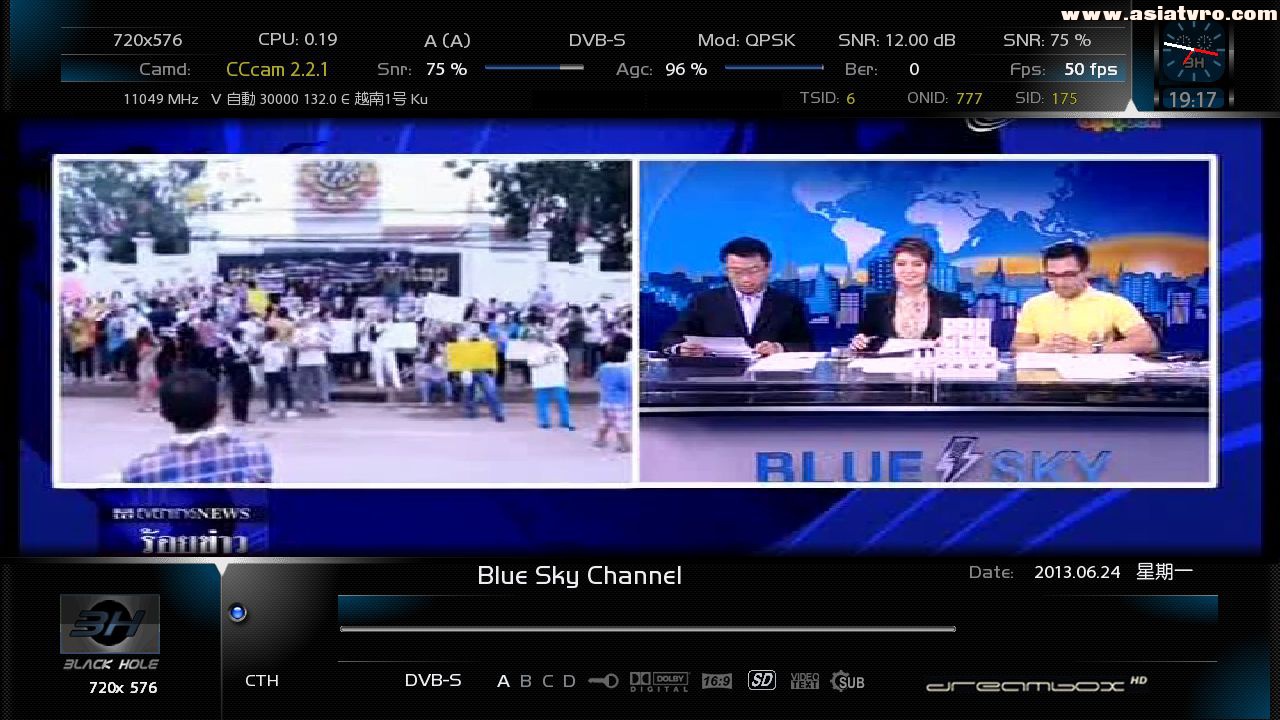1280x720 pixels.
Task: Click the 16:9 aspect ratio icon
Action: 716,681
